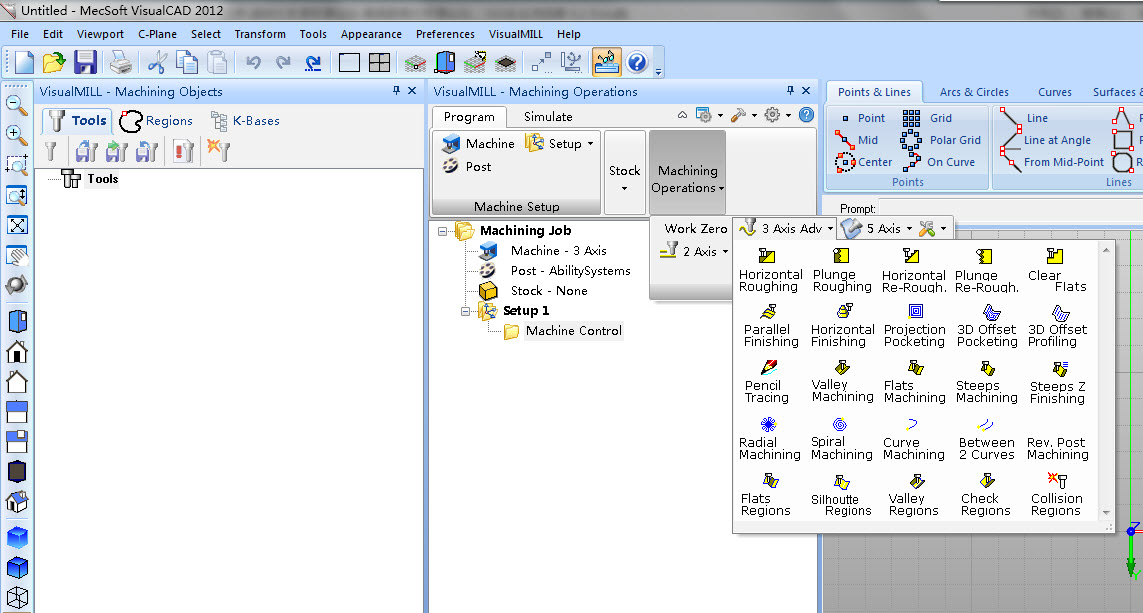Screen dimensions: 1143x613
Task: Open the VisualMILL menu
Action: coord(515,34)
